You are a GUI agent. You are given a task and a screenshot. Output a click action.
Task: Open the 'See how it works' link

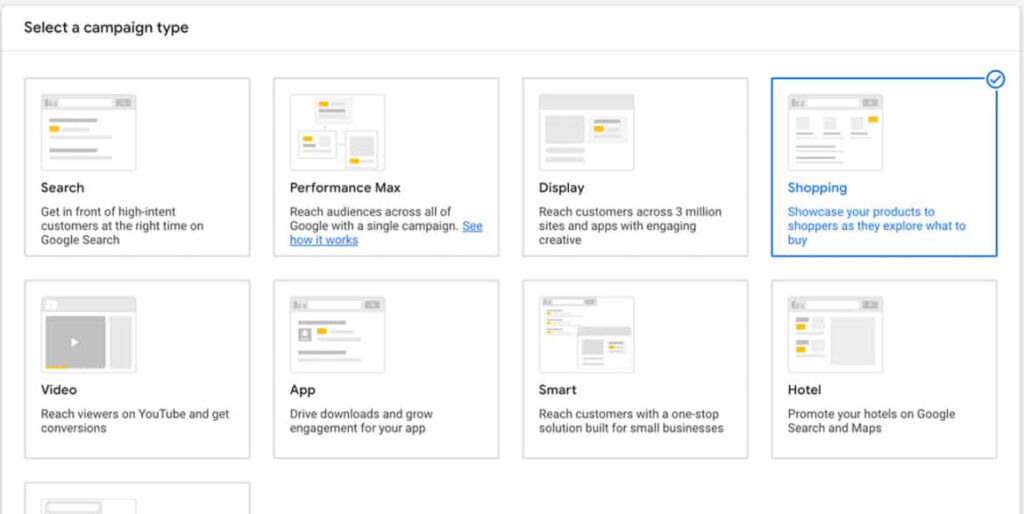386,233
